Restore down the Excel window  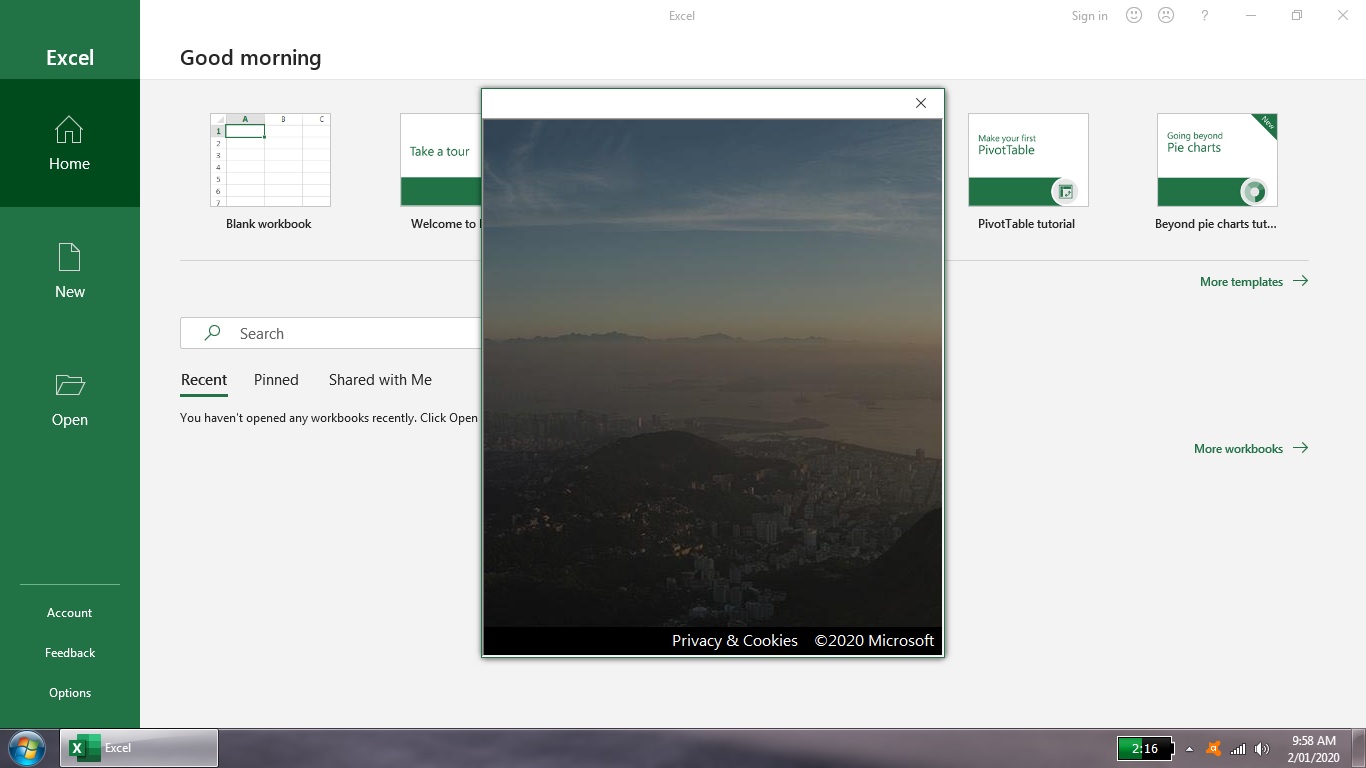pyautogui.click(x=1297, y=15)
